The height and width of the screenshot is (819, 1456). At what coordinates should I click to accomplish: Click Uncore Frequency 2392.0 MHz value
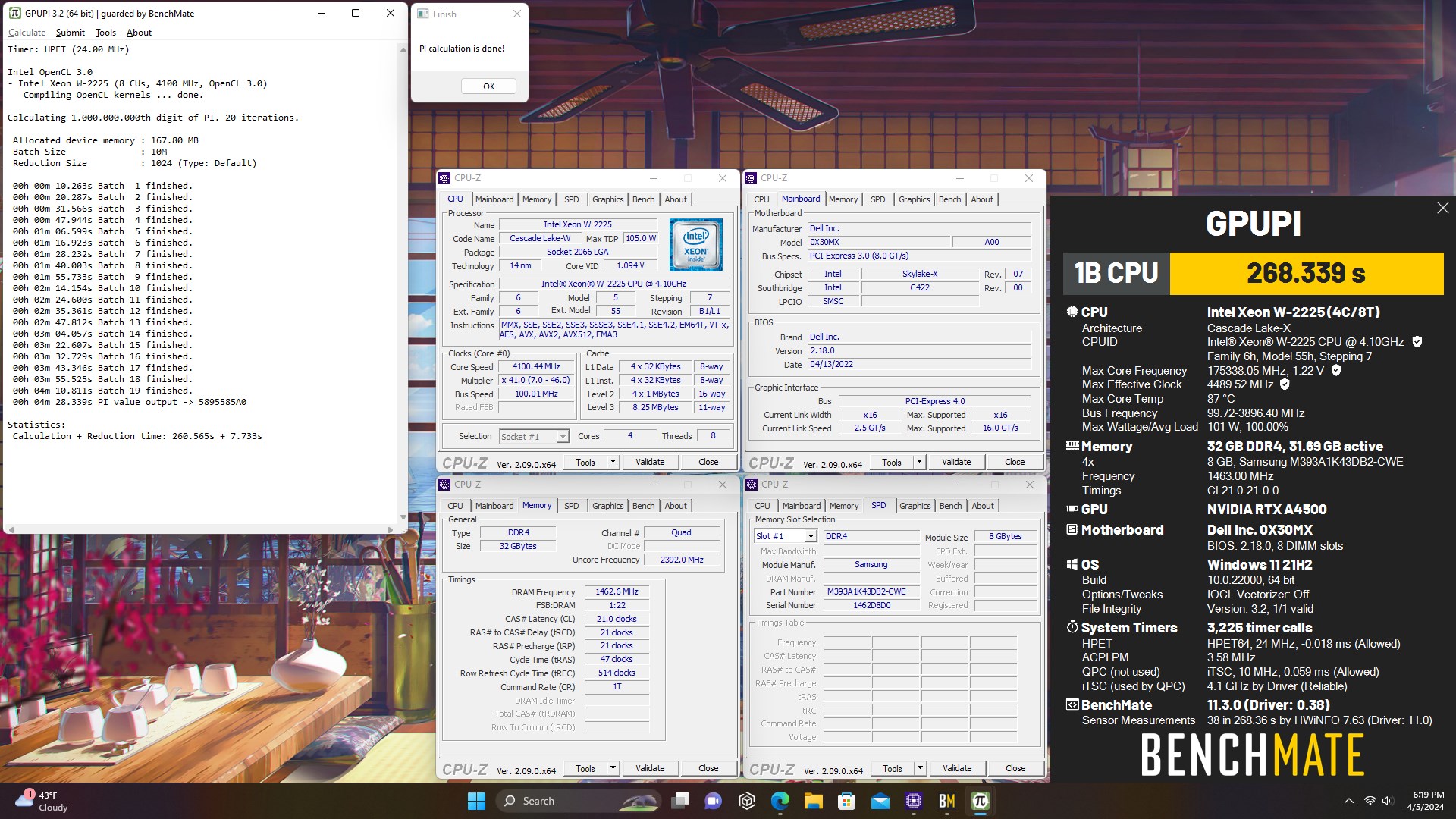tap(681, 560)
